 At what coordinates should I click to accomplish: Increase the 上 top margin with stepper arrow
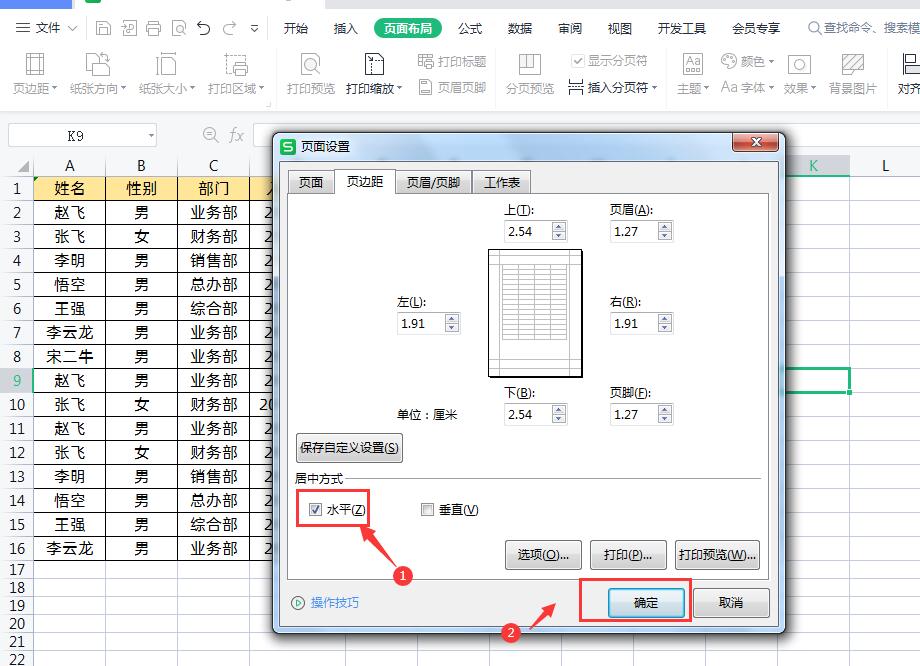coord(559,226)
